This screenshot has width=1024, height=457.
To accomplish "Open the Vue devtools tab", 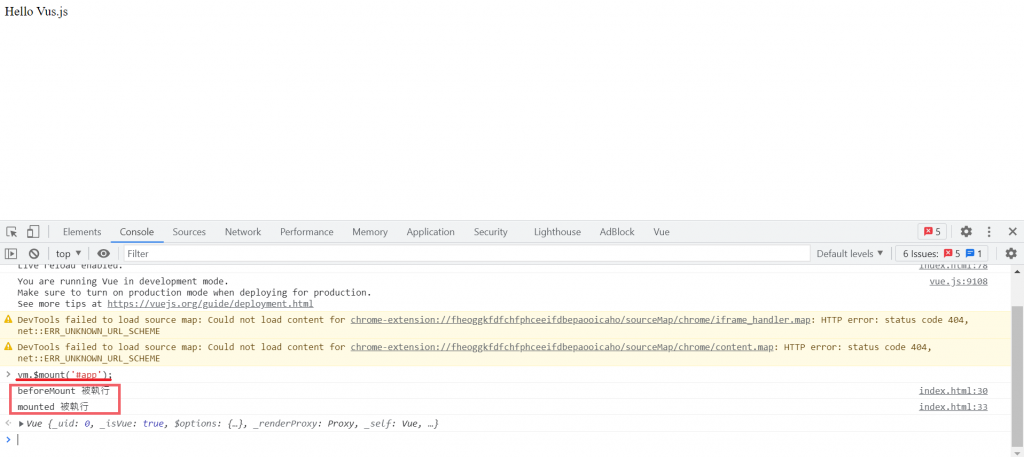I will click(x=662, y=232).
